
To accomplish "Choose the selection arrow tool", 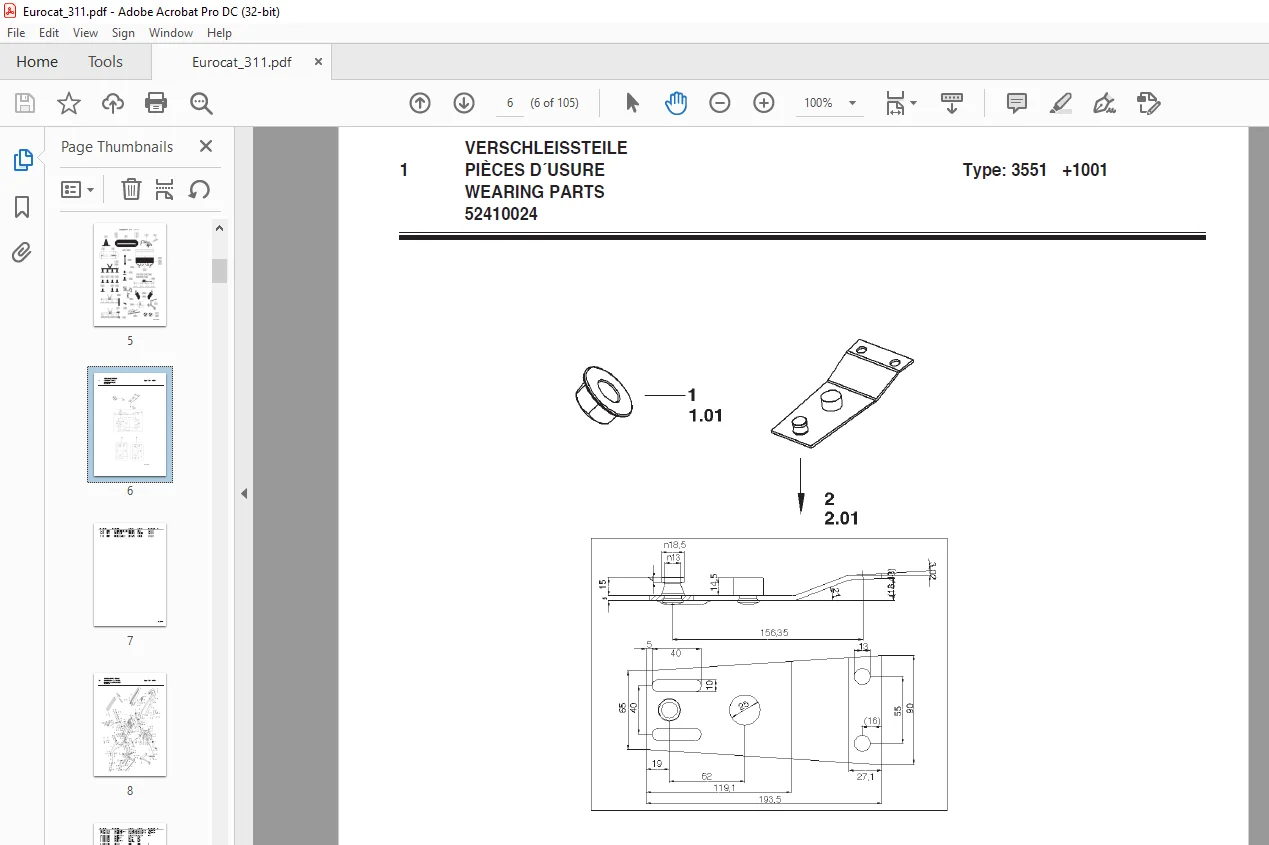I will pyautogui.click(x=632, y=103).
